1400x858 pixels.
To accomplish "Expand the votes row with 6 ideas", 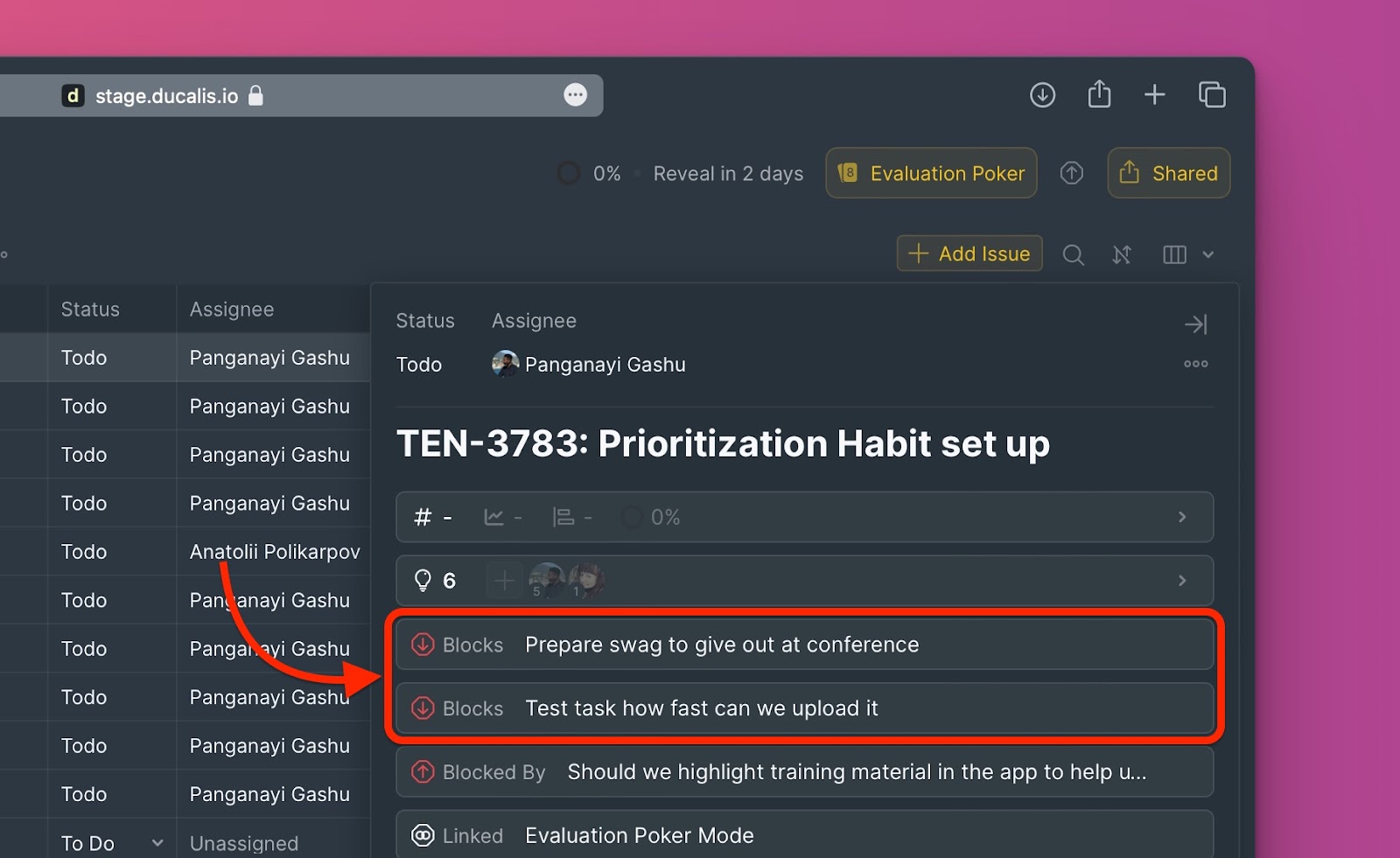I will (1182, 580).
